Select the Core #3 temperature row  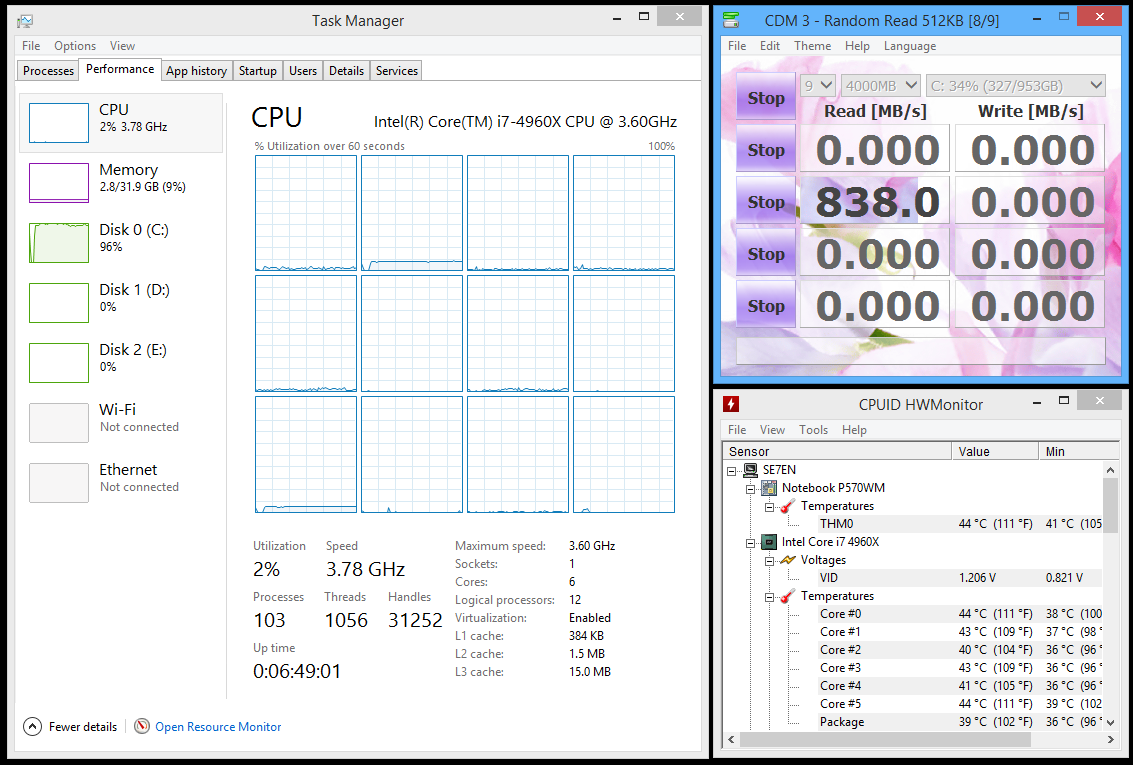960,667
